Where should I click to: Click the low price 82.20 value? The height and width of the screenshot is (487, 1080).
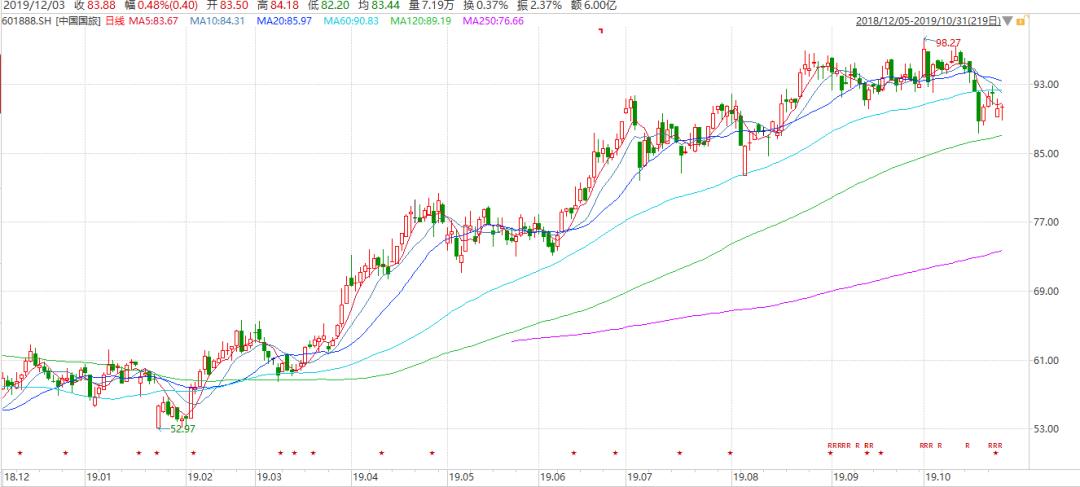335,6
